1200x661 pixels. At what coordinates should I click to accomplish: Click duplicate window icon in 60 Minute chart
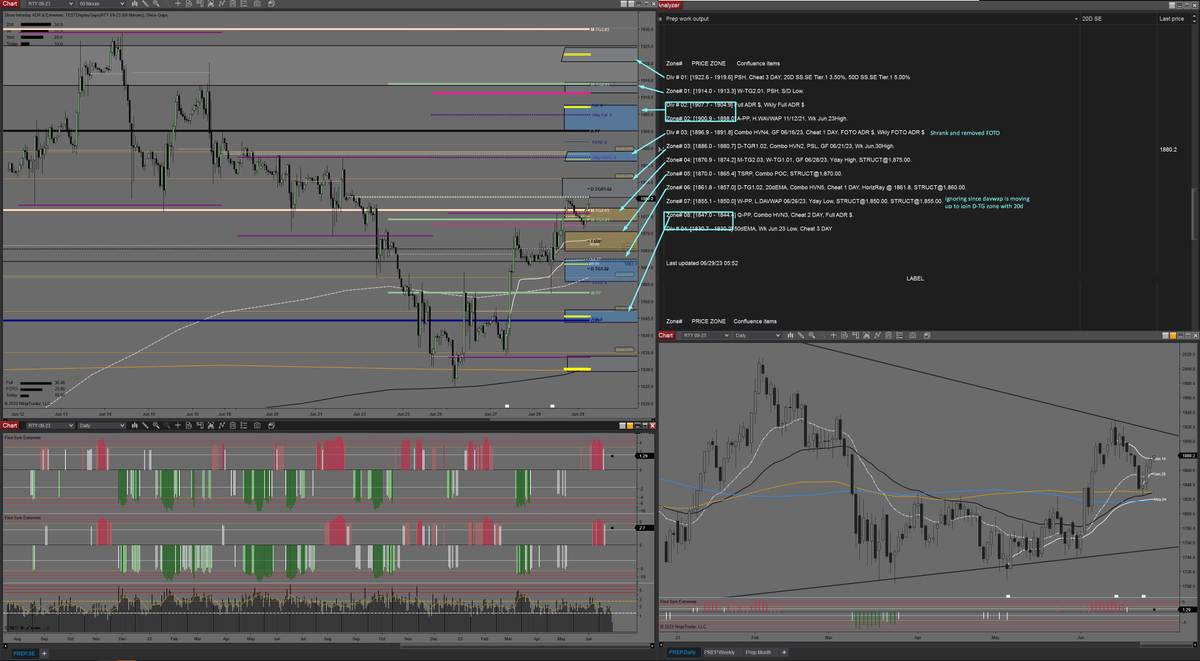[272, 6]
